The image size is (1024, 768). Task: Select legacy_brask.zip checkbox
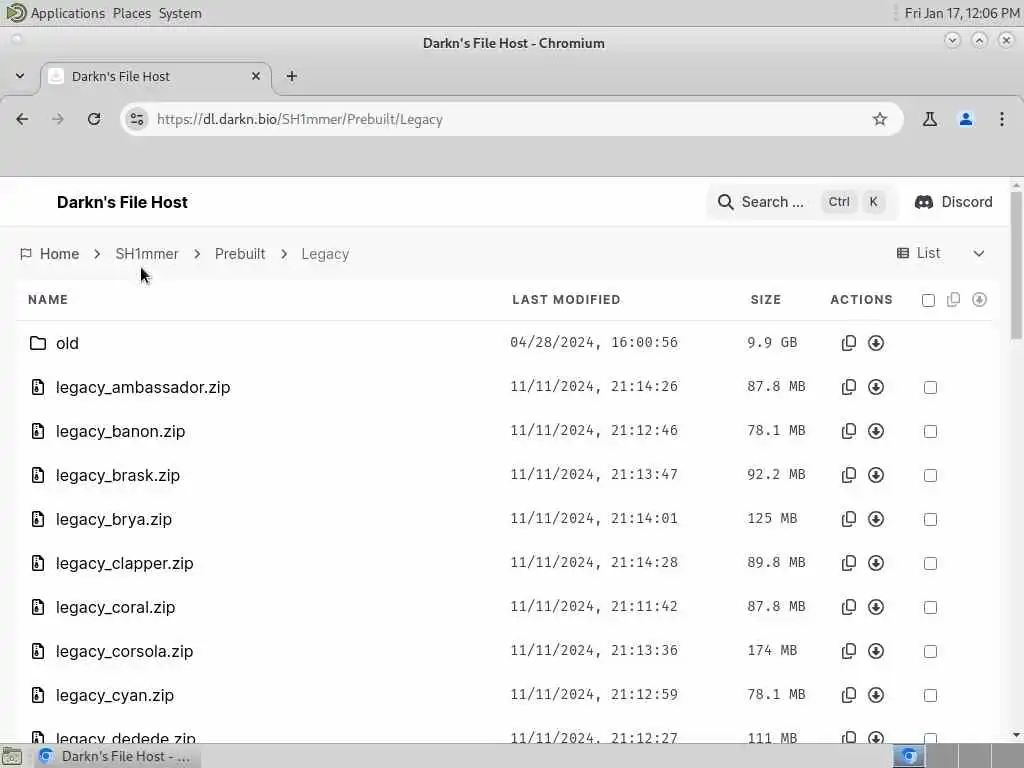click(931, 475)
